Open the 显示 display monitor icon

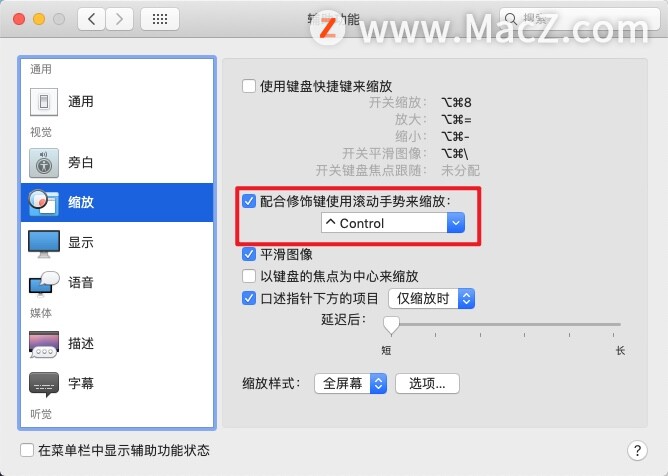click(43, 243)
